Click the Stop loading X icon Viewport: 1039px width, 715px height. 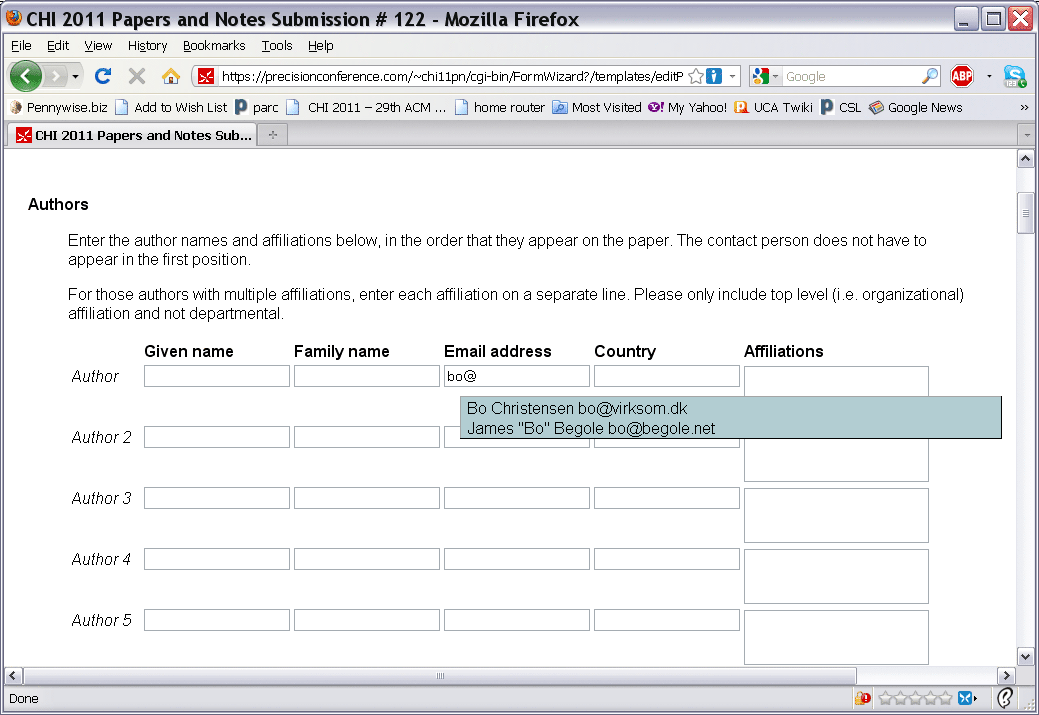click(x=137, y=76)
